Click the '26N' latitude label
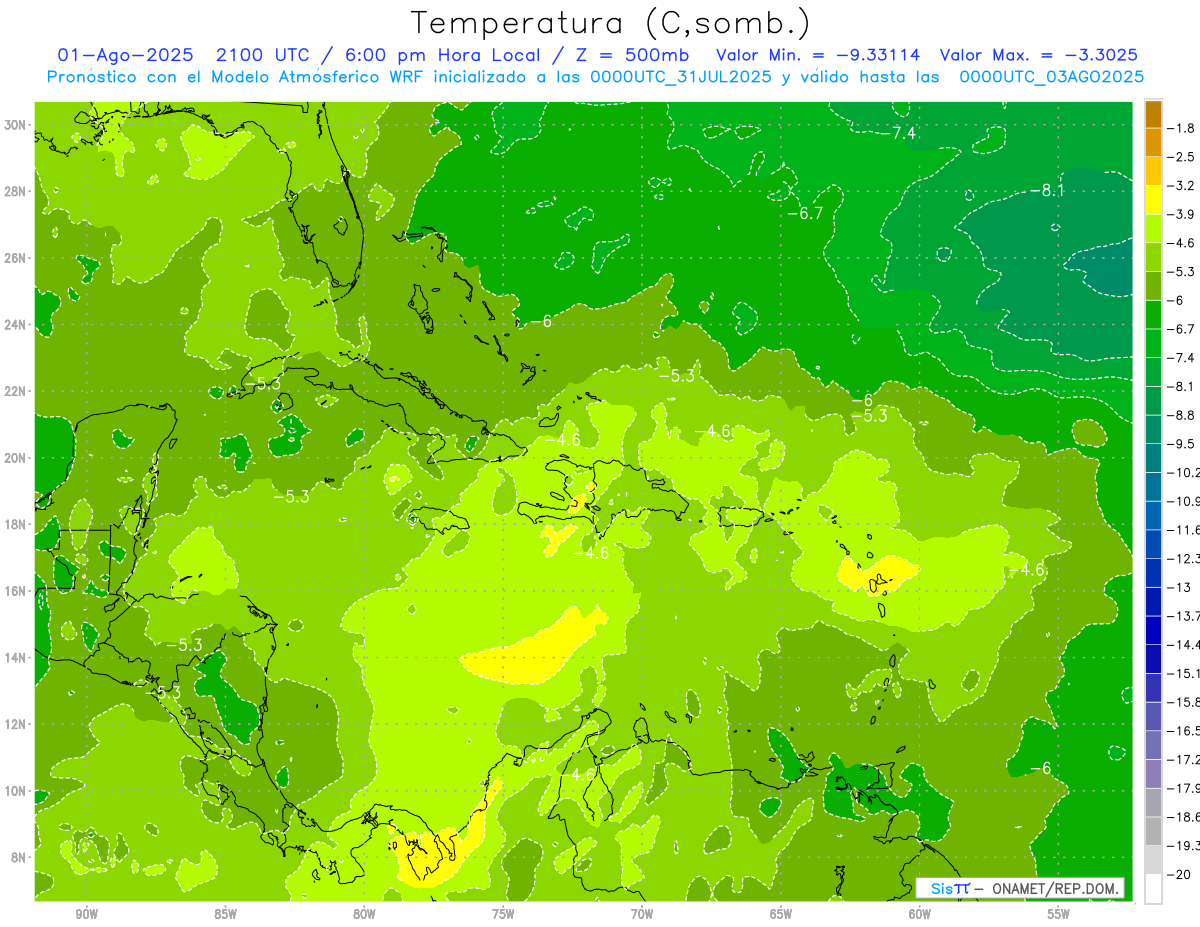This screenshot has height=927, width=1200. tap(17, 258)
